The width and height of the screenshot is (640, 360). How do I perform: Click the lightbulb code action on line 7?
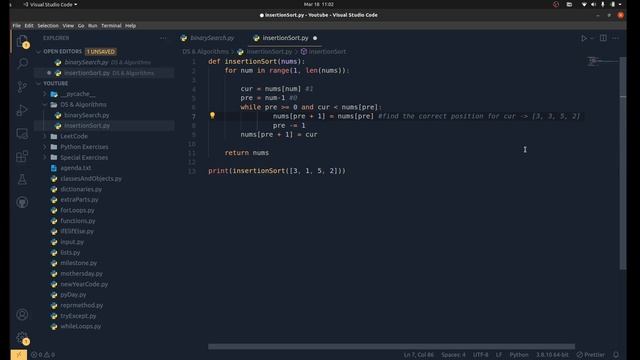[212, 116]
